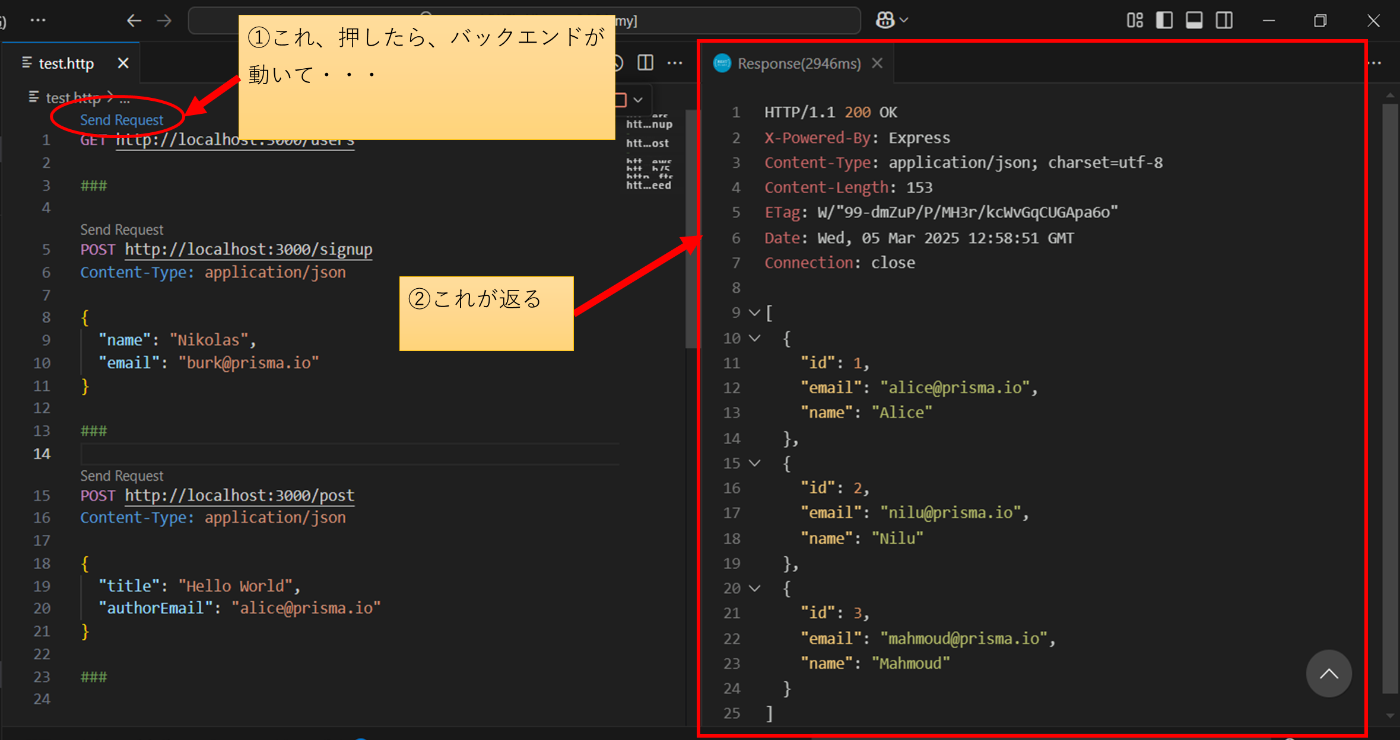Collapse the object at response line 20
Image resolution: width=1400 pixels, height=740 pixels.
(x=754, y=588)
